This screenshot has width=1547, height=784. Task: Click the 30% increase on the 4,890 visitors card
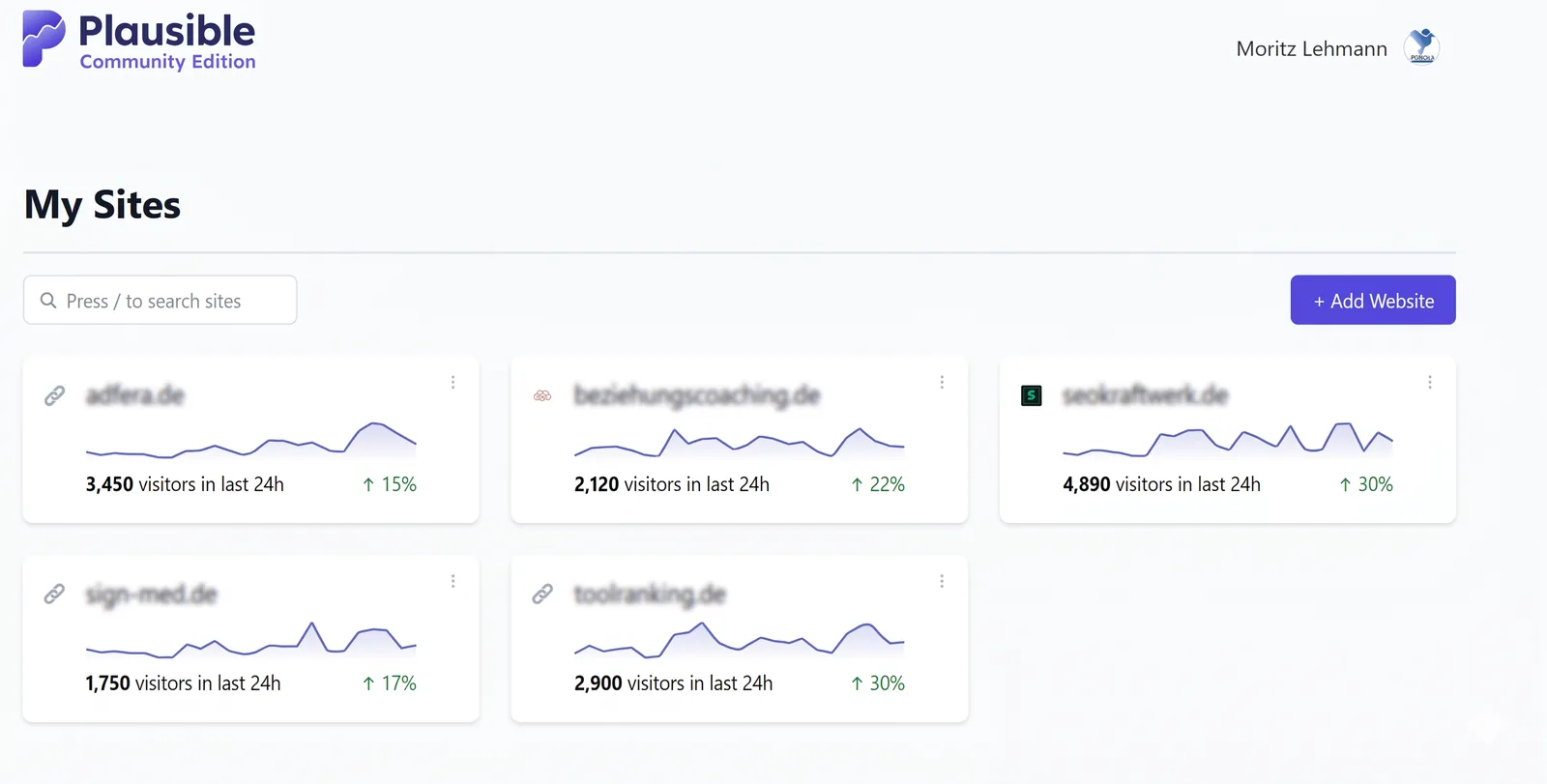pyautogui.click(x=1366, y=484)
